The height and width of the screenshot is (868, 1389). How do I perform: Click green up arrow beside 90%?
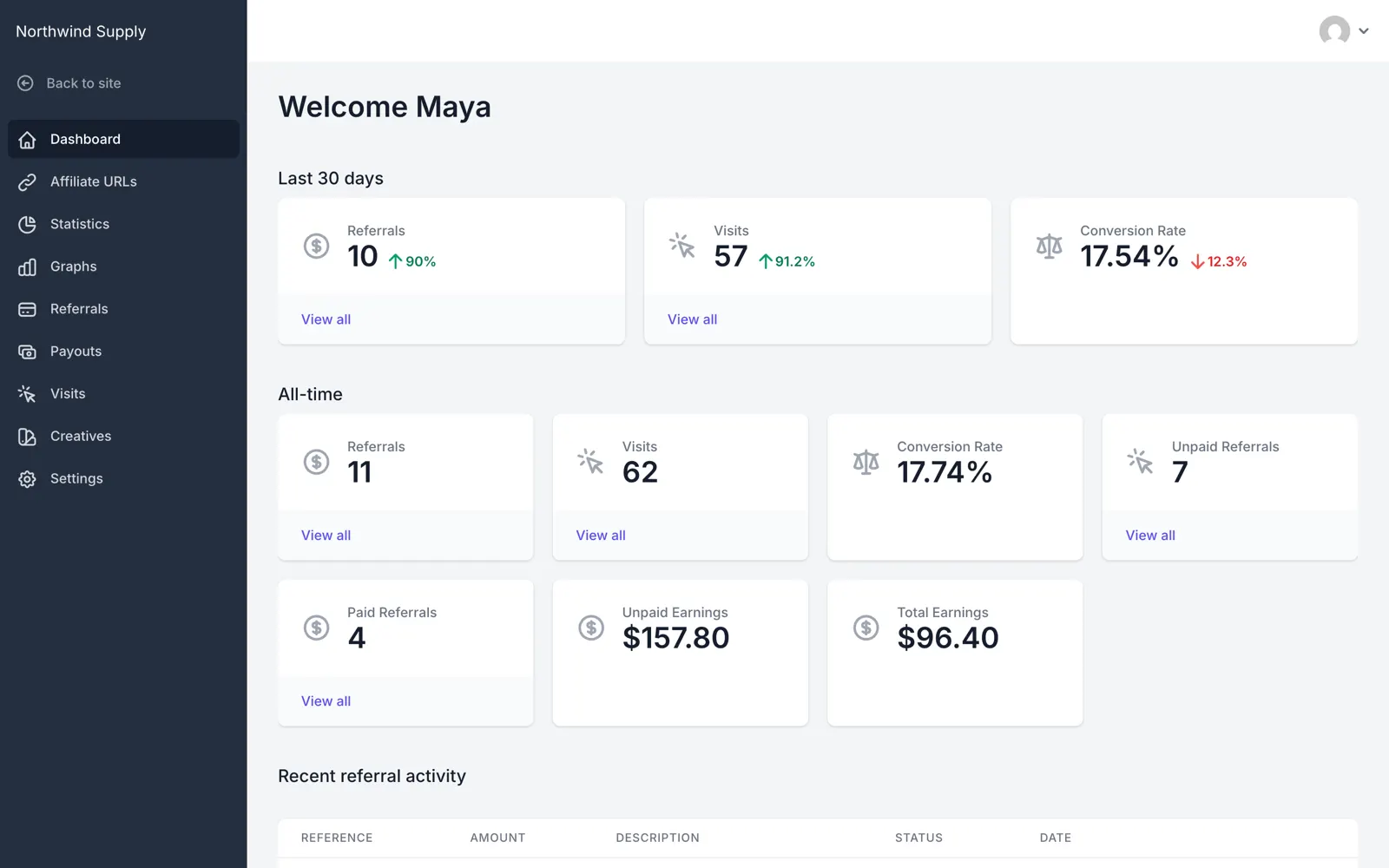395,261
